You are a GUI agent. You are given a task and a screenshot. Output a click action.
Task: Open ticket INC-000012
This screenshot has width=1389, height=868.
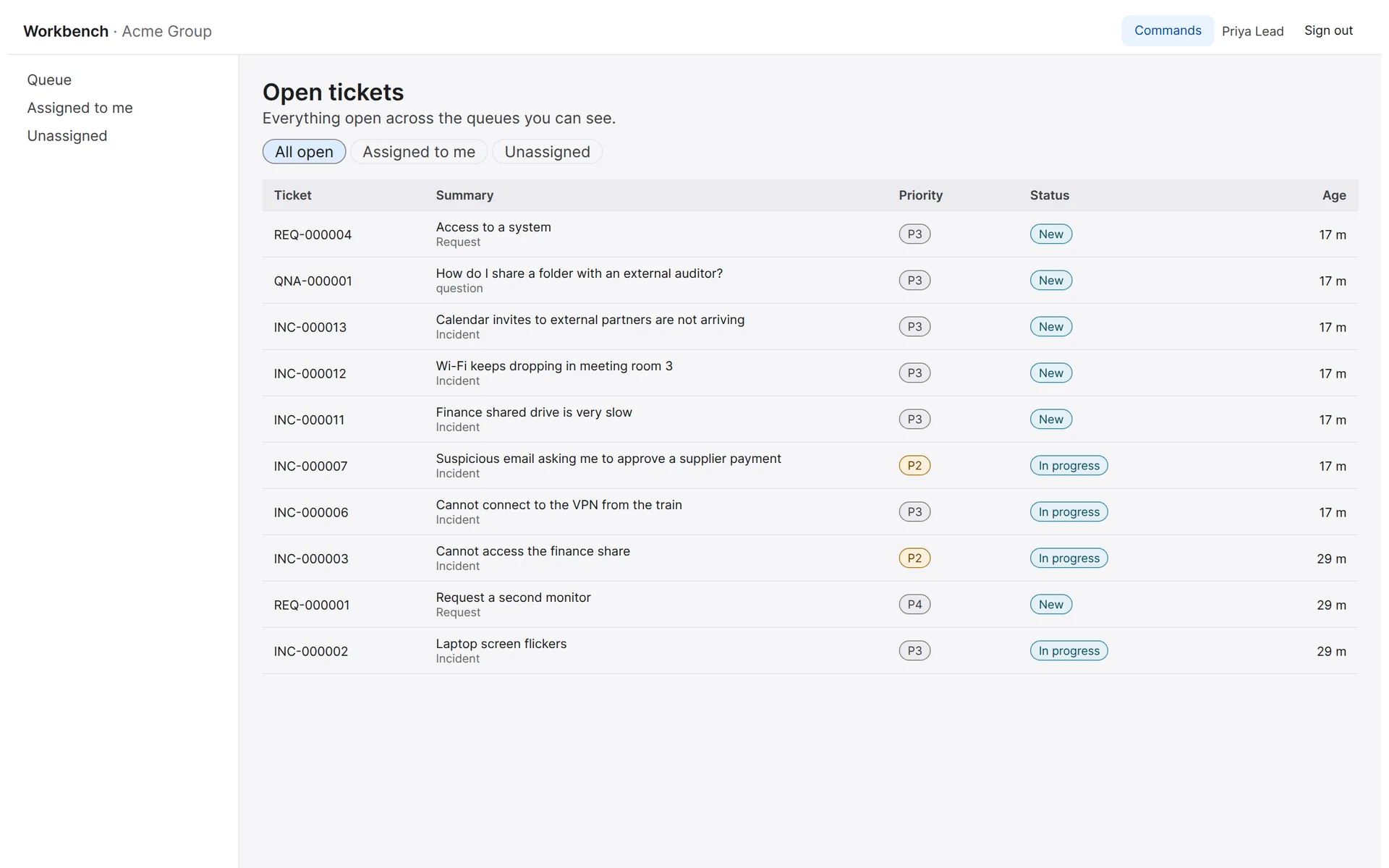(x=310, y=373)
